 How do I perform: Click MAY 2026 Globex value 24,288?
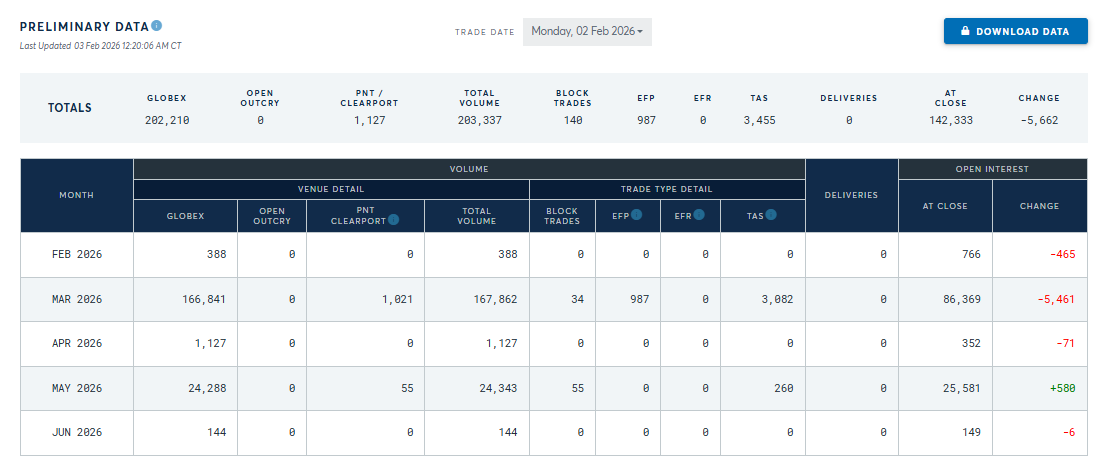tap(207, 388)
